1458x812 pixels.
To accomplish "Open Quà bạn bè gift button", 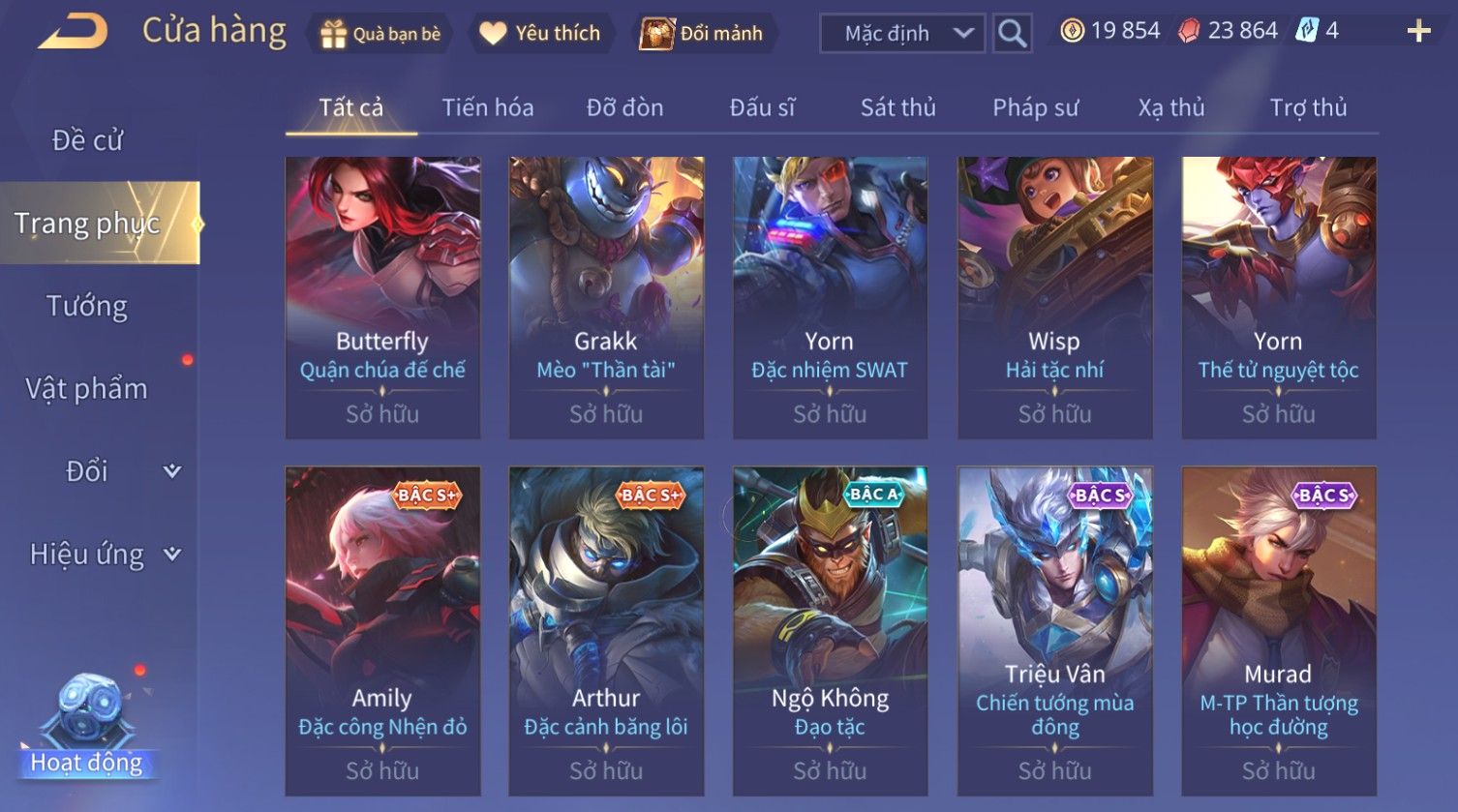I will (x=380, y=34).
